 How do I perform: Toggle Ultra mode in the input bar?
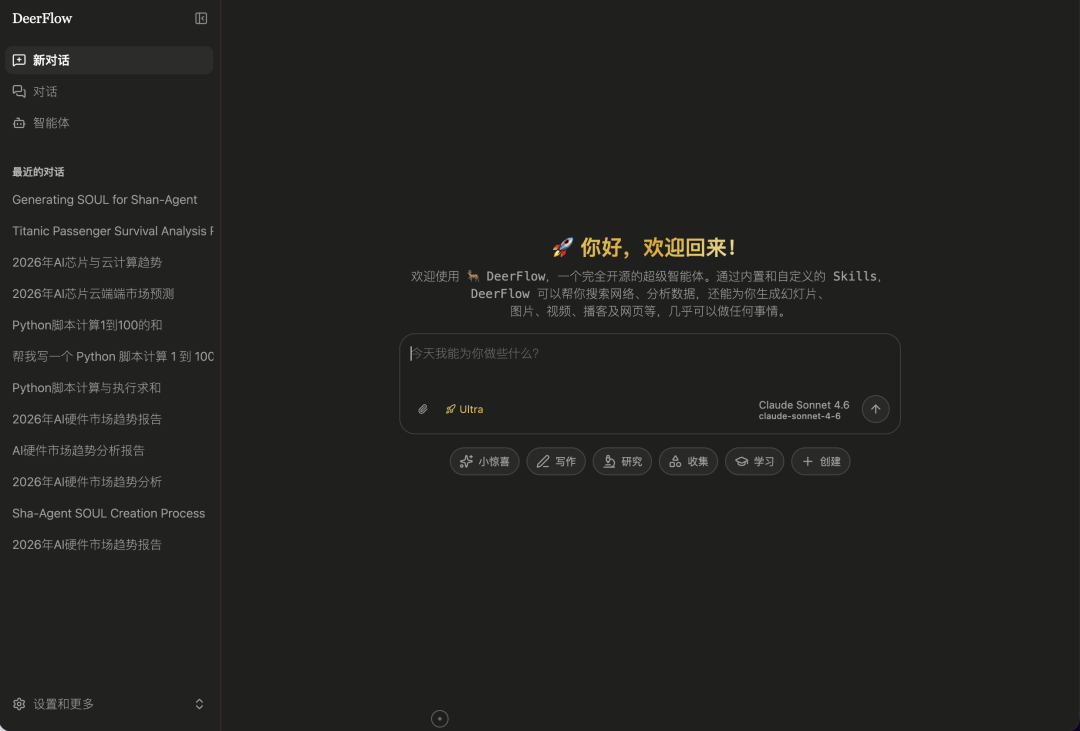pyautogui.click(x=464, y=409)
